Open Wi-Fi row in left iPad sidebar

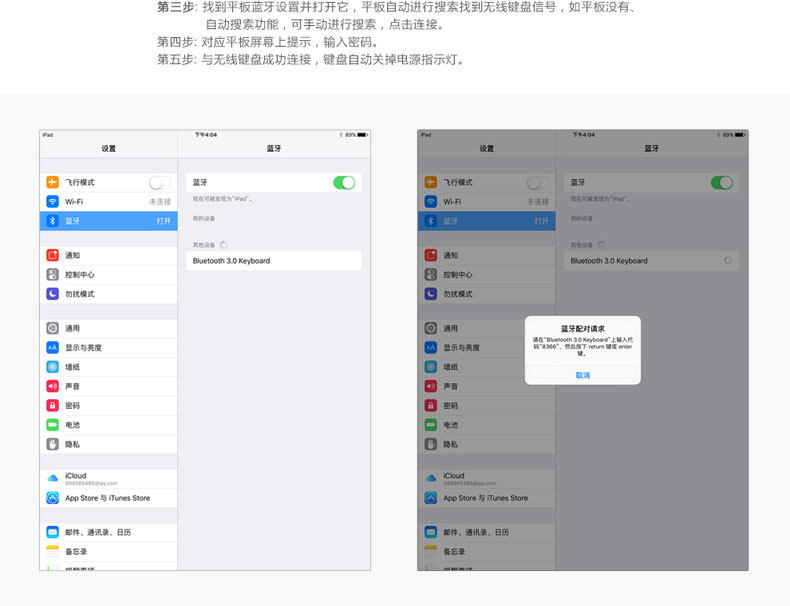(109, 201)
